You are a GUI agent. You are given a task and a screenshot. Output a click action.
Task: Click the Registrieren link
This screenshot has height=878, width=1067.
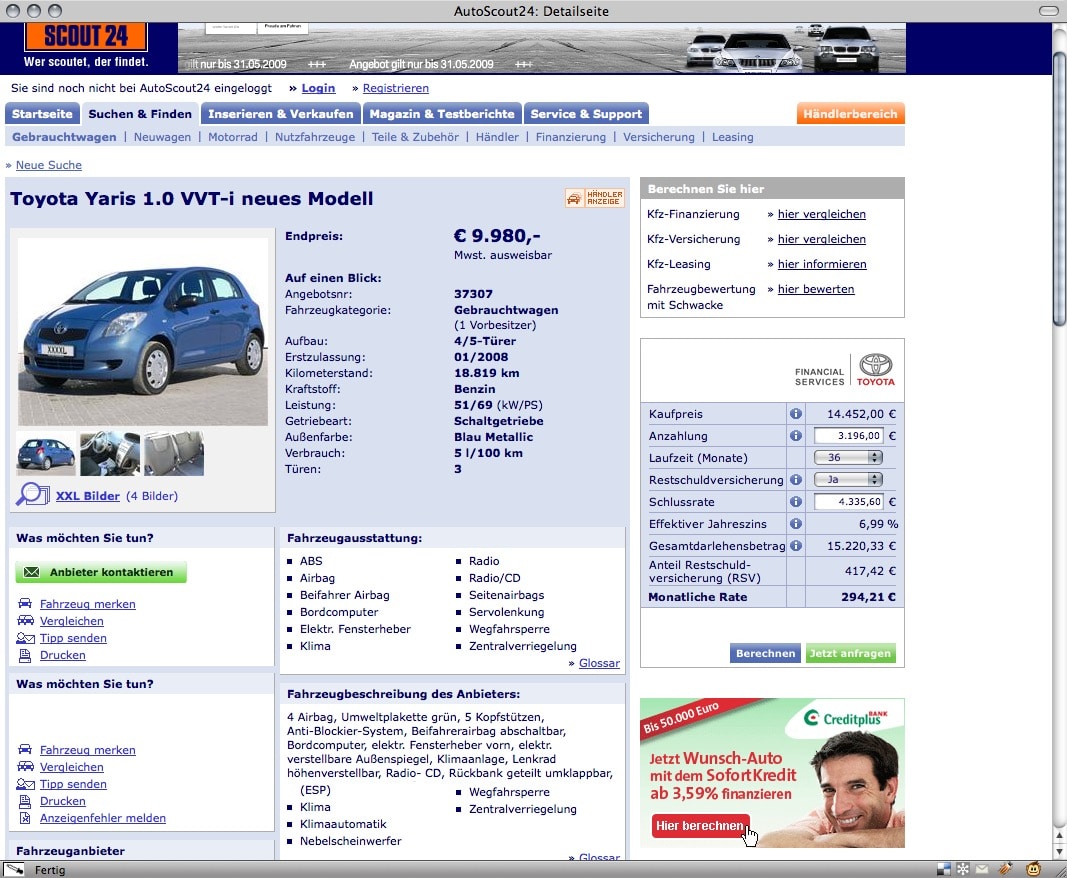pyautogui.click(x=395, y=88)
